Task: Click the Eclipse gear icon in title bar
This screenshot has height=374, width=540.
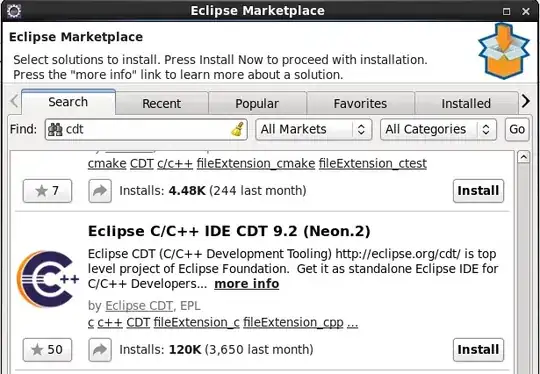Action: point(14,11)
